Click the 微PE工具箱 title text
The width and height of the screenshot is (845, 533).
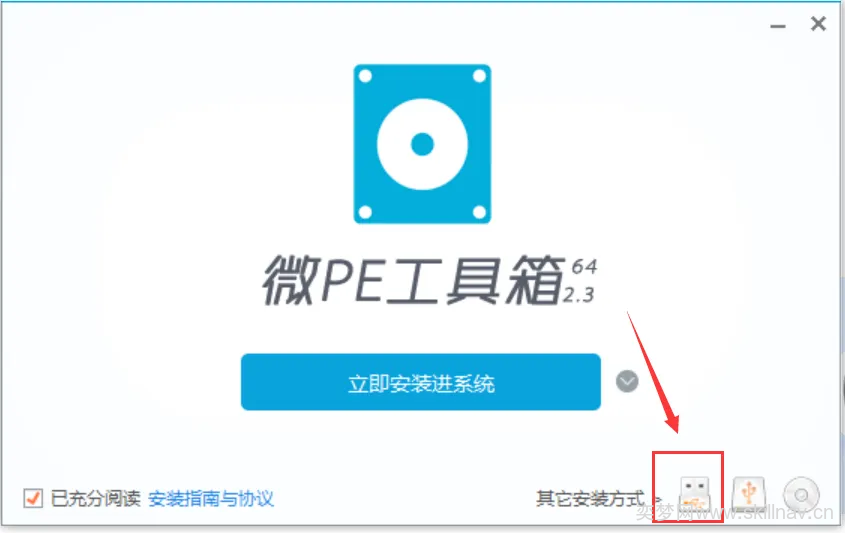tap(412, 280)
